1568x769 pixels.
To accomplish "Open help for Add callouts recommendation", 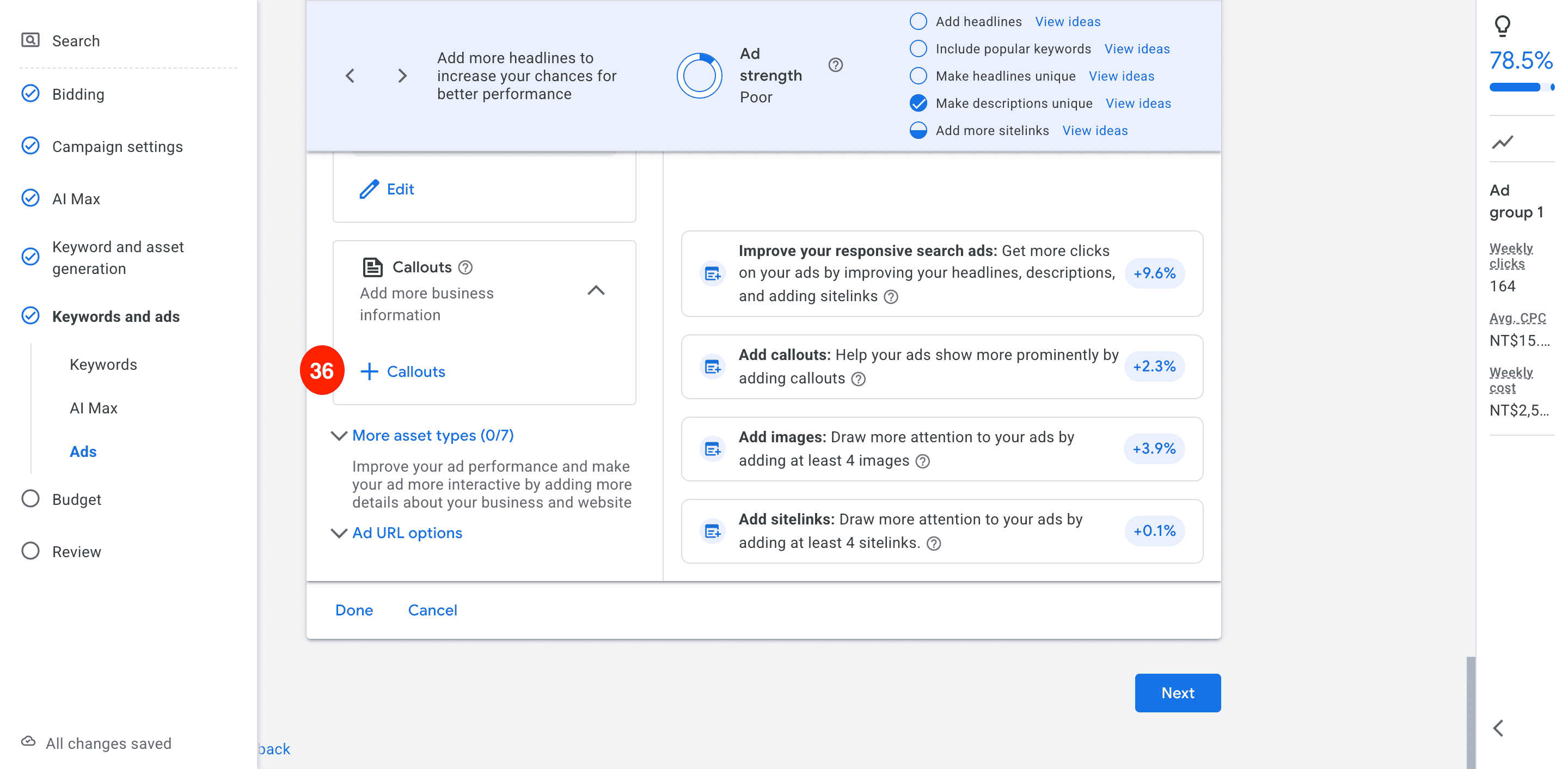I will [x=858, y=379].
